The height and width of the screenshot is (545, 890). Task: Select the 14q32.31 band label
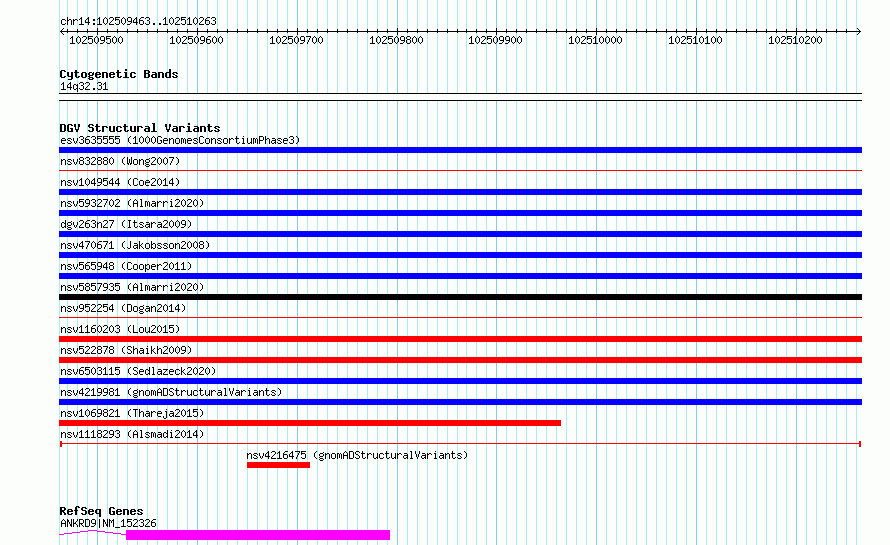pyautogui.click(x=84, y=86)
